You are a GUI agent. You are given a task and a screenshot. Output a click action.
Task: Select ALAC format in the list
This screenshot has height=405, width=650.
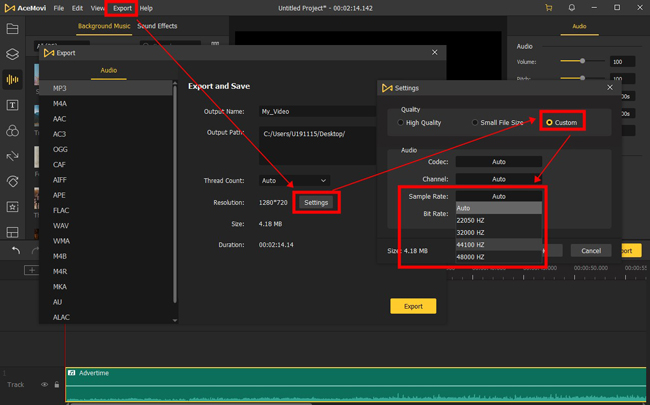[x=106, y=317]
